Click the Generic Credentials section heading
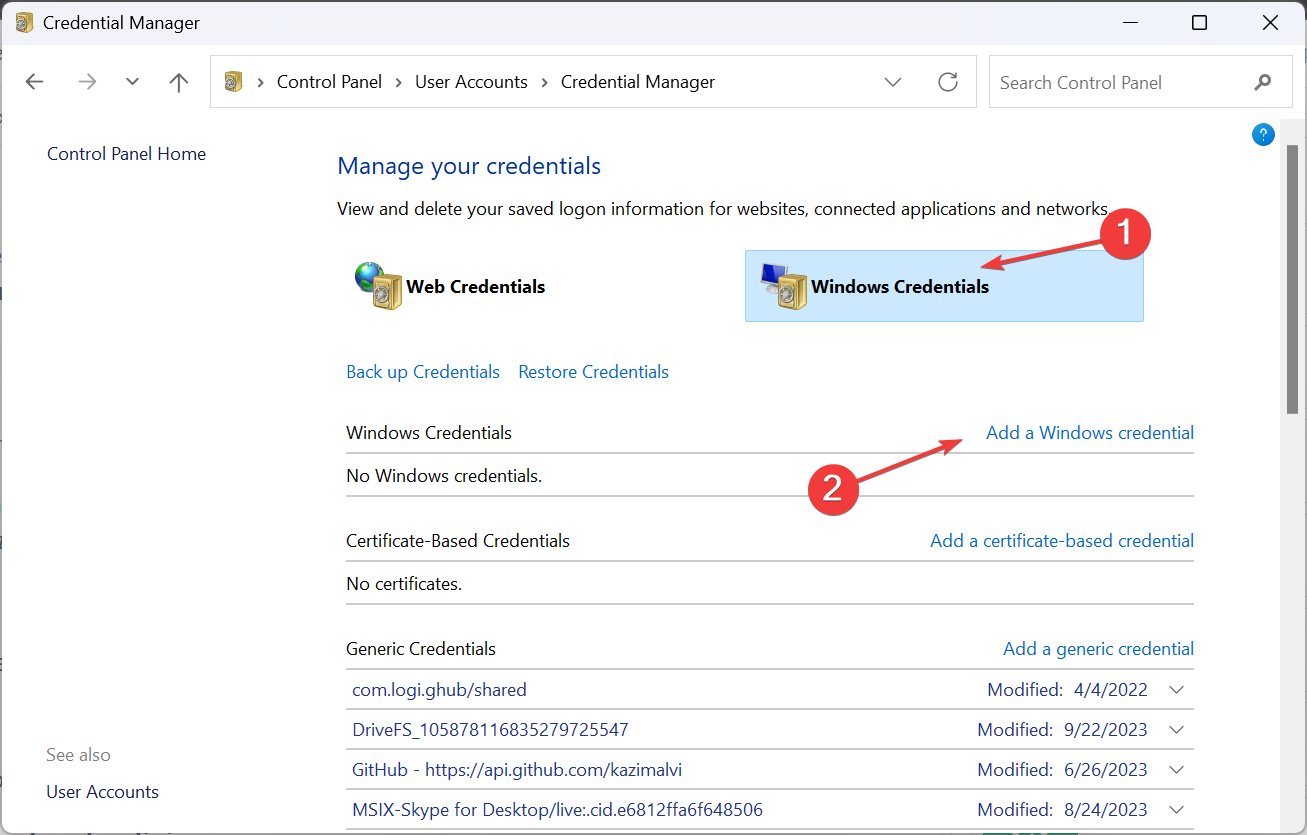The height and width of the screenshot is (835, 1307). (421, 649)
